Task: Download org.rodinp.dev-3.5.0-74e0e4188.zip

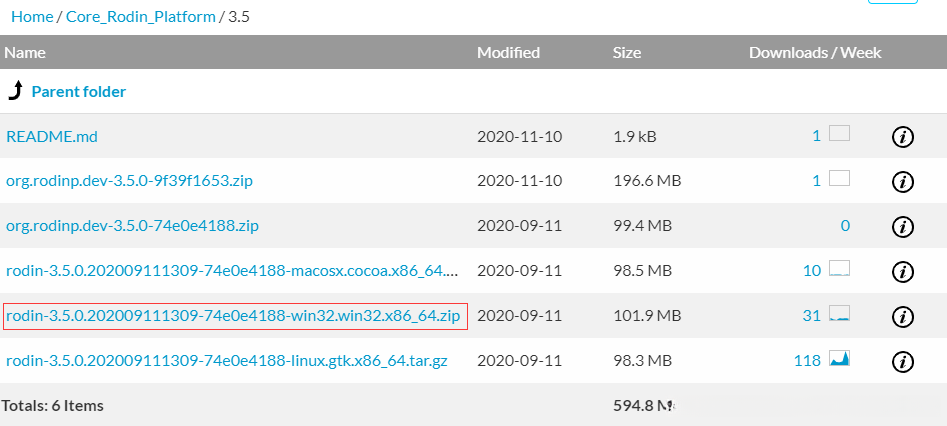Action: coord(132,226)
